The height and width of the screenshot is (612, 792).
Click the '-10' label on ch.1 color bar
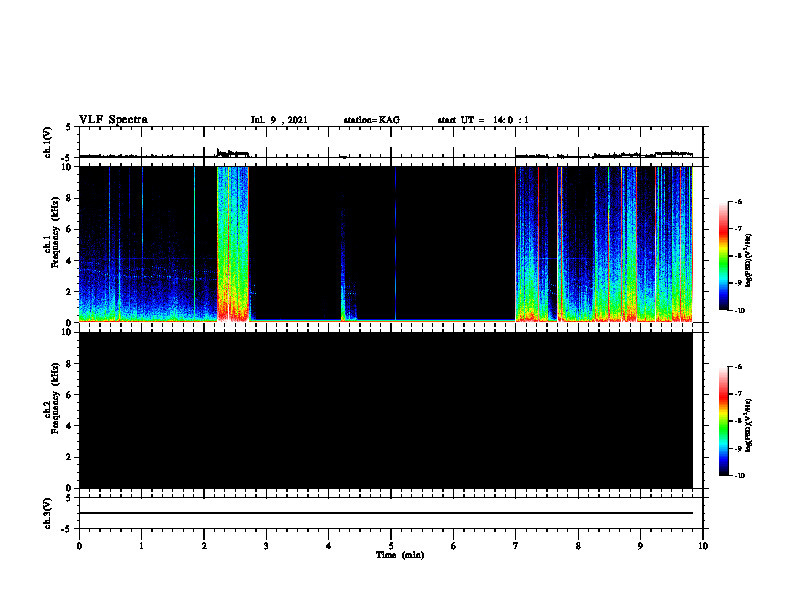[739, 311]
